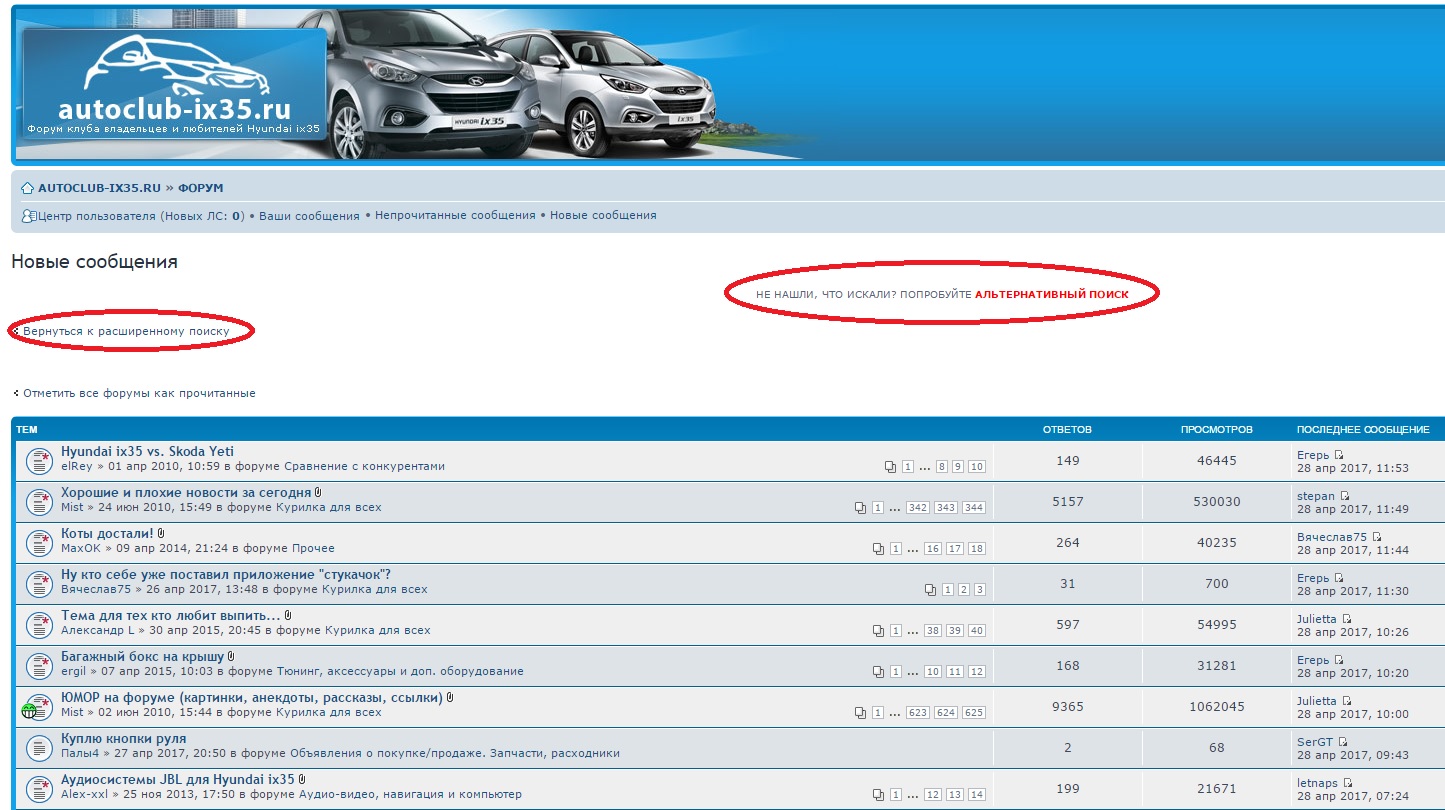Open topic Куплю кнопки руля
The image size is (1445, 810).
pyautogui.click(x=124, y=739)
